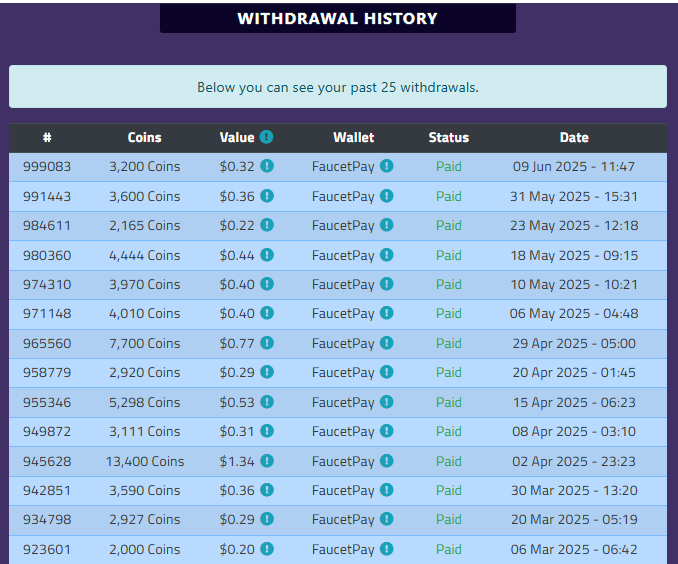The width and height of the screenshot is (678, 564).
Task: Click Paid status in row 942851
Action: [x=448, y=490]
